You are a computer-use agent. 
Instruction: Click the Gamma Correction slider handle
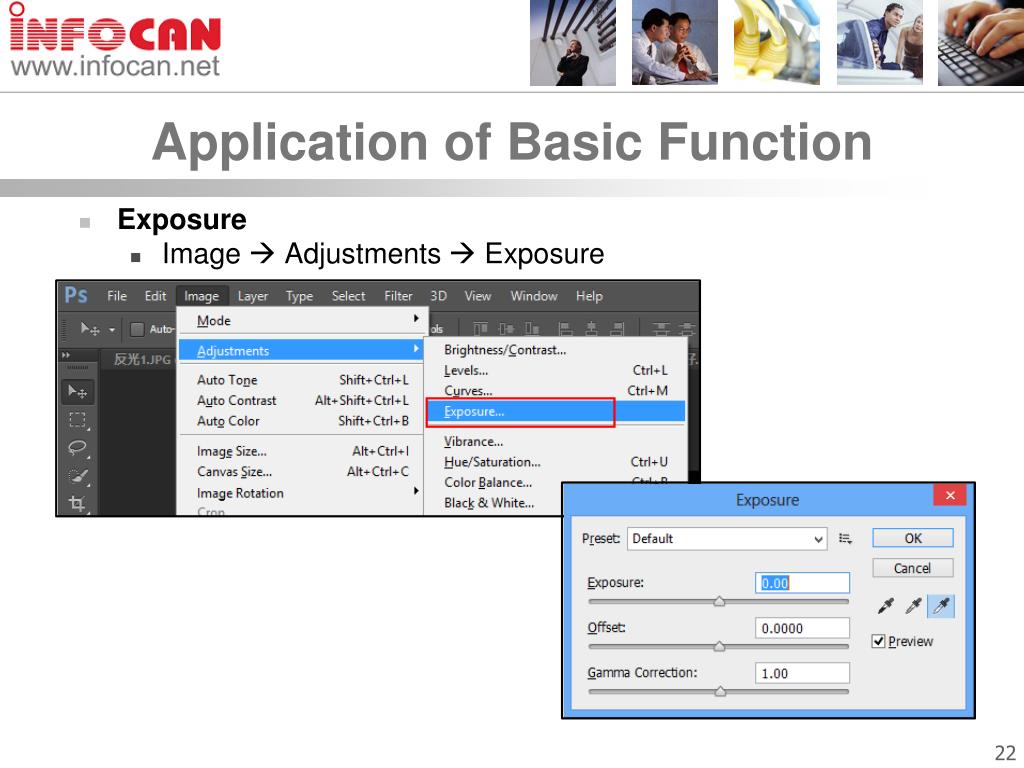(x=720, y=692)
